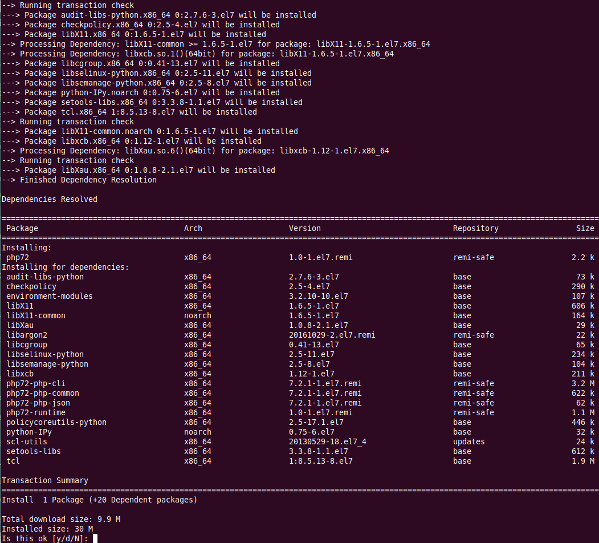Select 'php72-php-common' package name

point(42,393)
